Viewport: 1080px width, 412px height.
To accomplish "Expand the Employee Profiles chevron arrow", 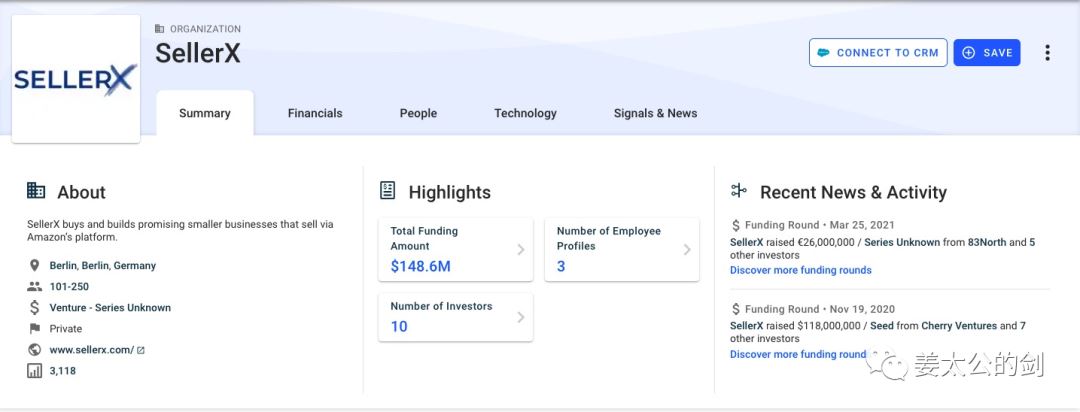I will 687,249.
